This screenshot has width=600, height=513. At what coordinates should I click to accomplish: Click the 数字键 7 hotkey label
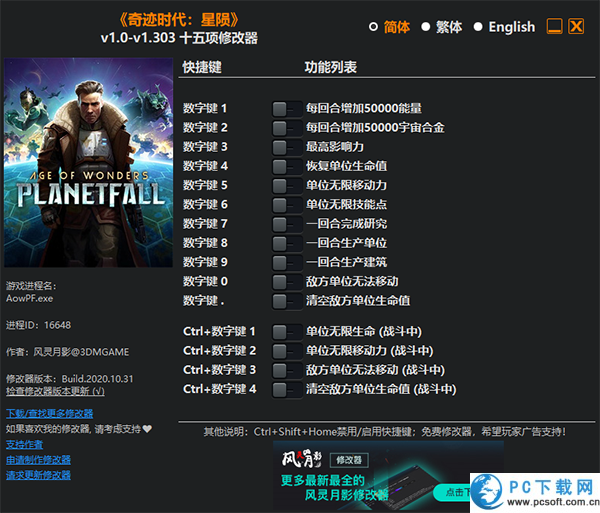205,224
